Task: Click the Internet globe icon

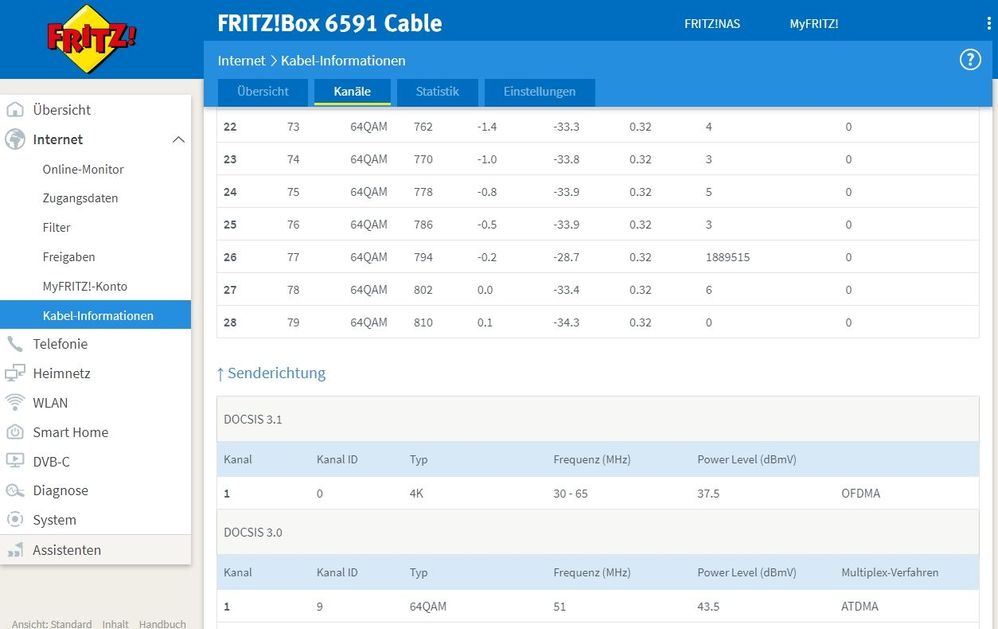Action: tap(15, 139)
